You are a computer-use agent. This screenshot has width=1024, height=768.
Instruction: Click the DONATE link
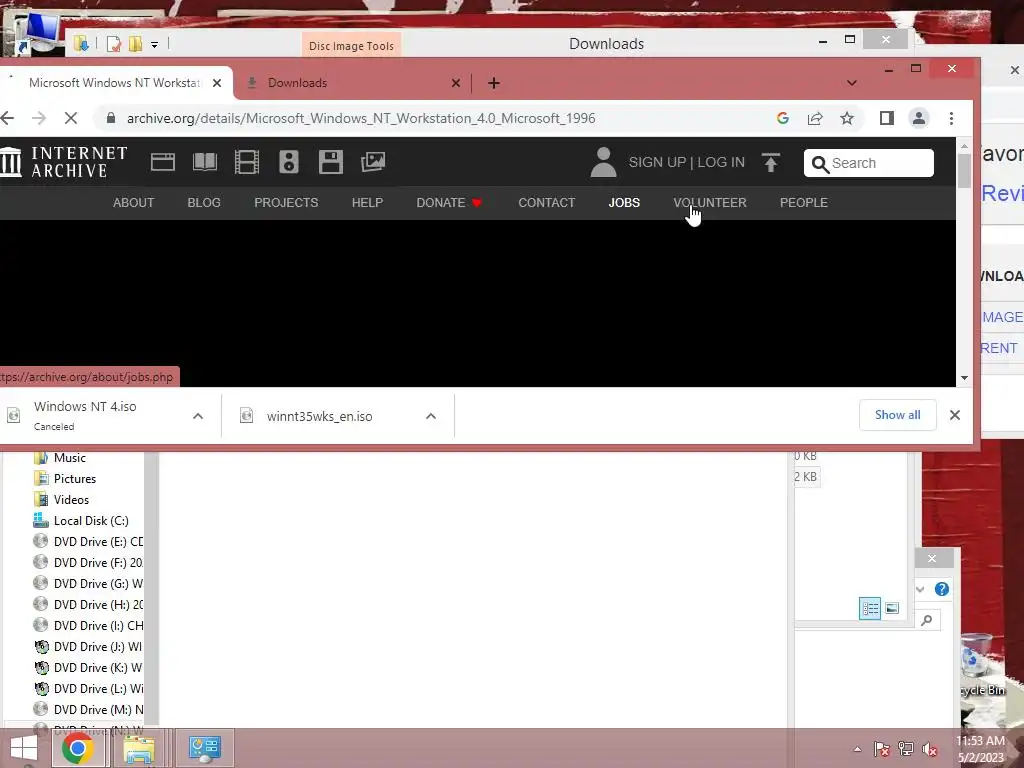click(449, 202)
